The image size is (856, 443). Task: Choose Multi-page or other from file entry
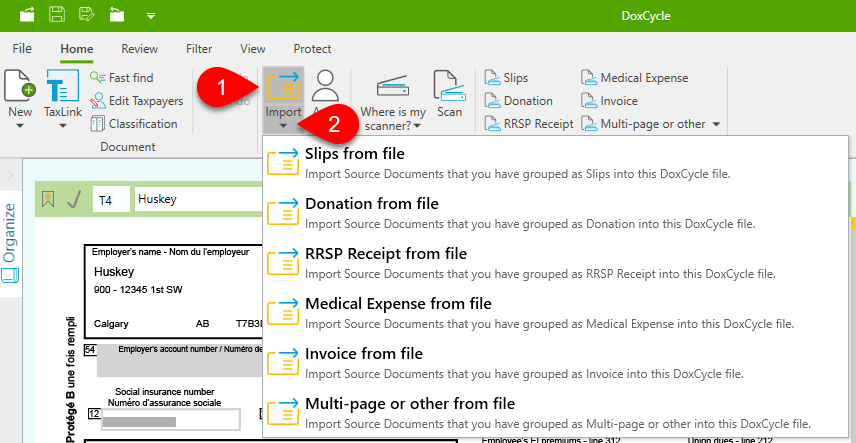[x=557, y=412]
